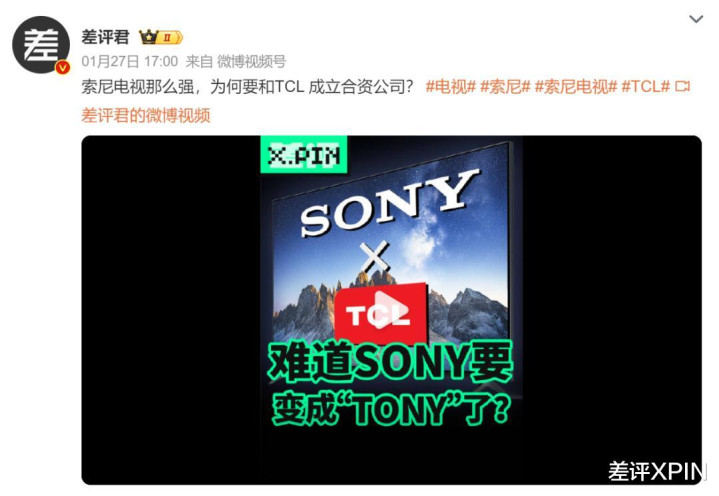This screenshot has width=719, height=496.
Task: Open the 差评君 profile avatar
Action: [41, 45]
